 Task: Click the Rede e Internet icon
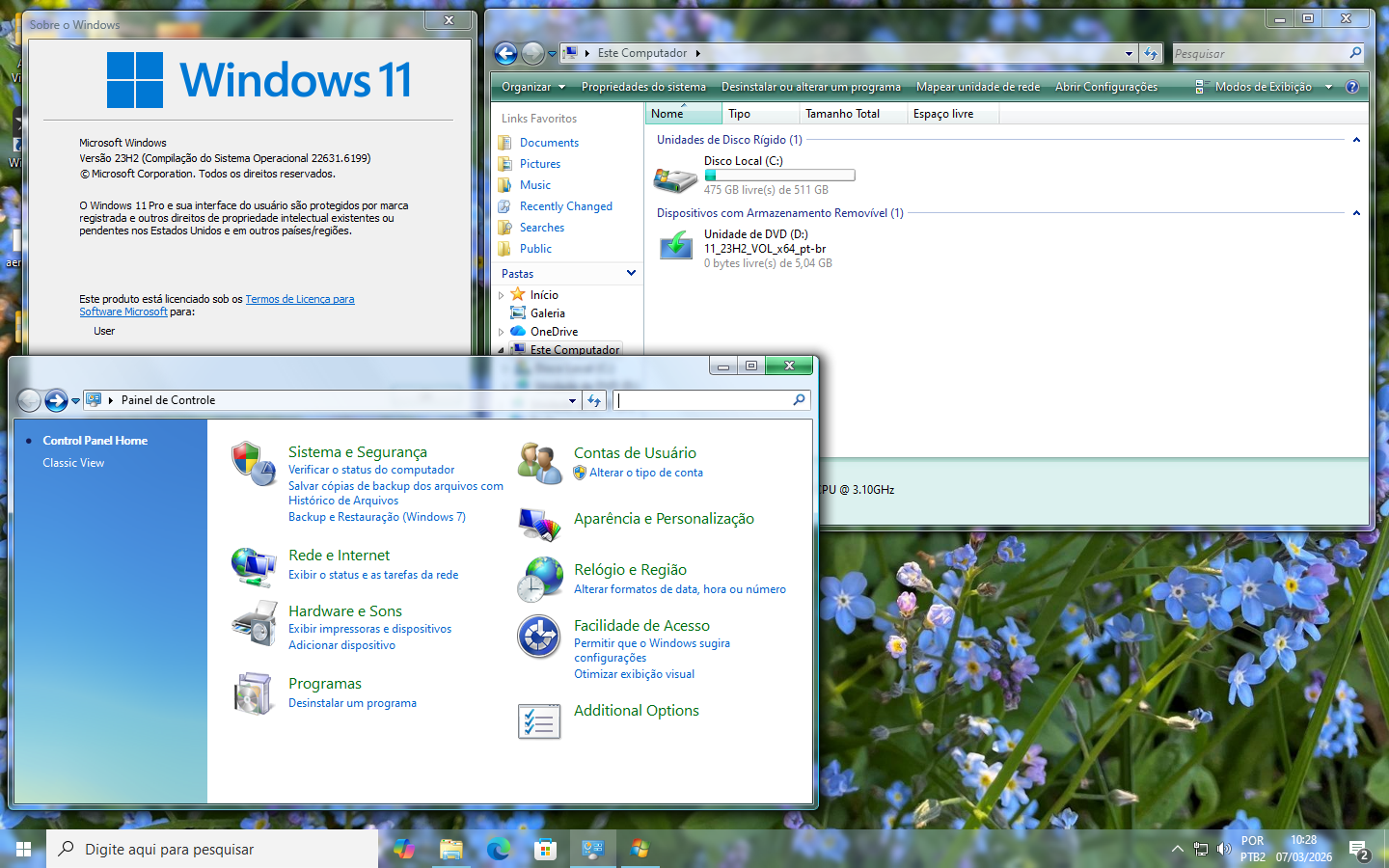click(254, 566)
